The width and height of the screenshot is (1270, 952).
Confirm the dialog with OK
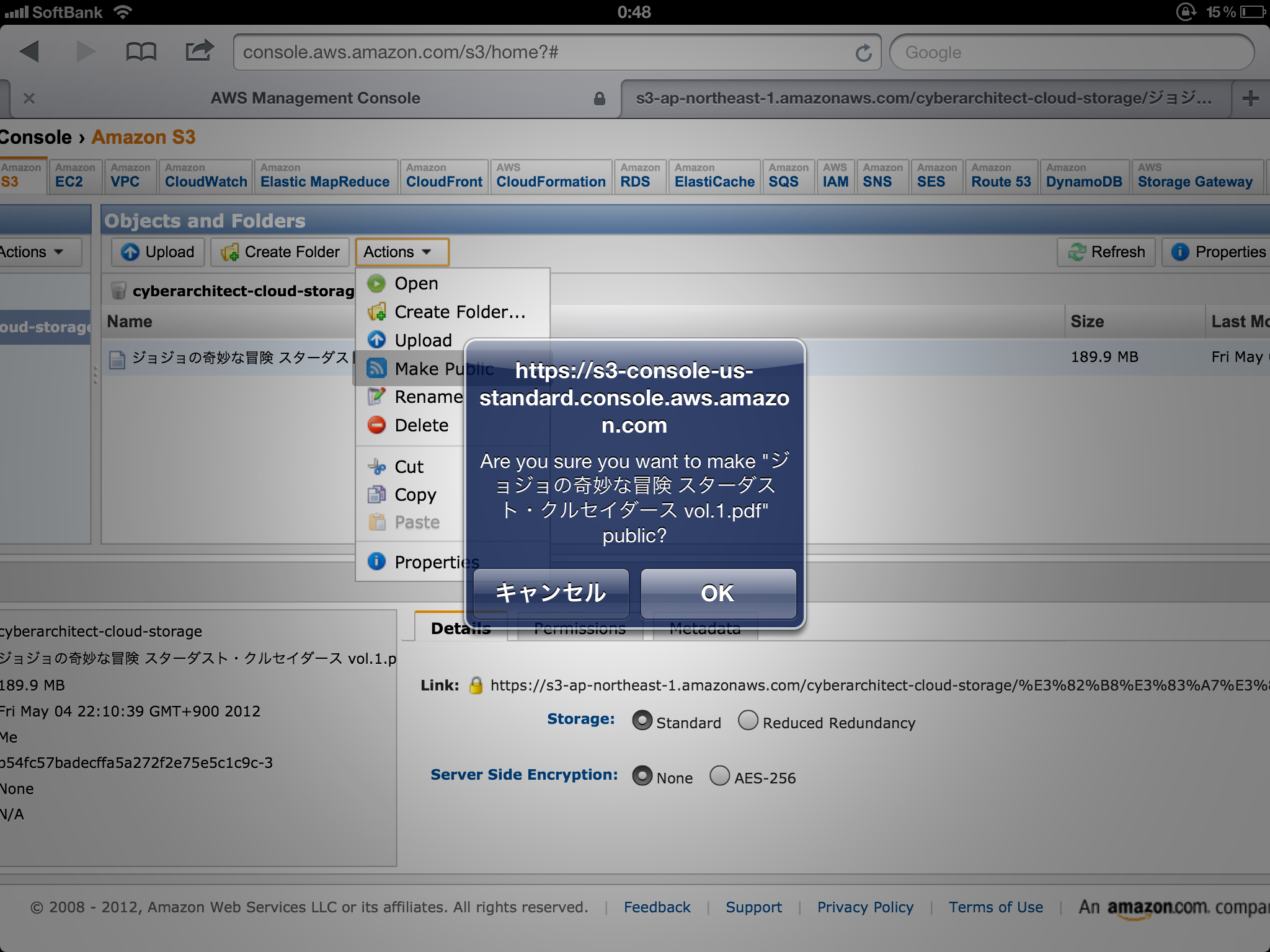click(718, 593)
